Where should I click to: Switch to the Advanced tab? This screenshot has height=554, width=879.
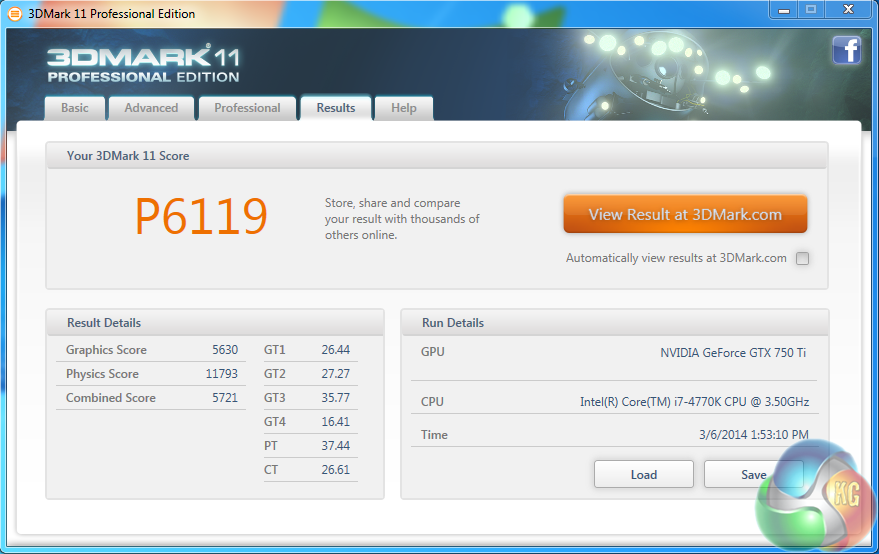151,108
